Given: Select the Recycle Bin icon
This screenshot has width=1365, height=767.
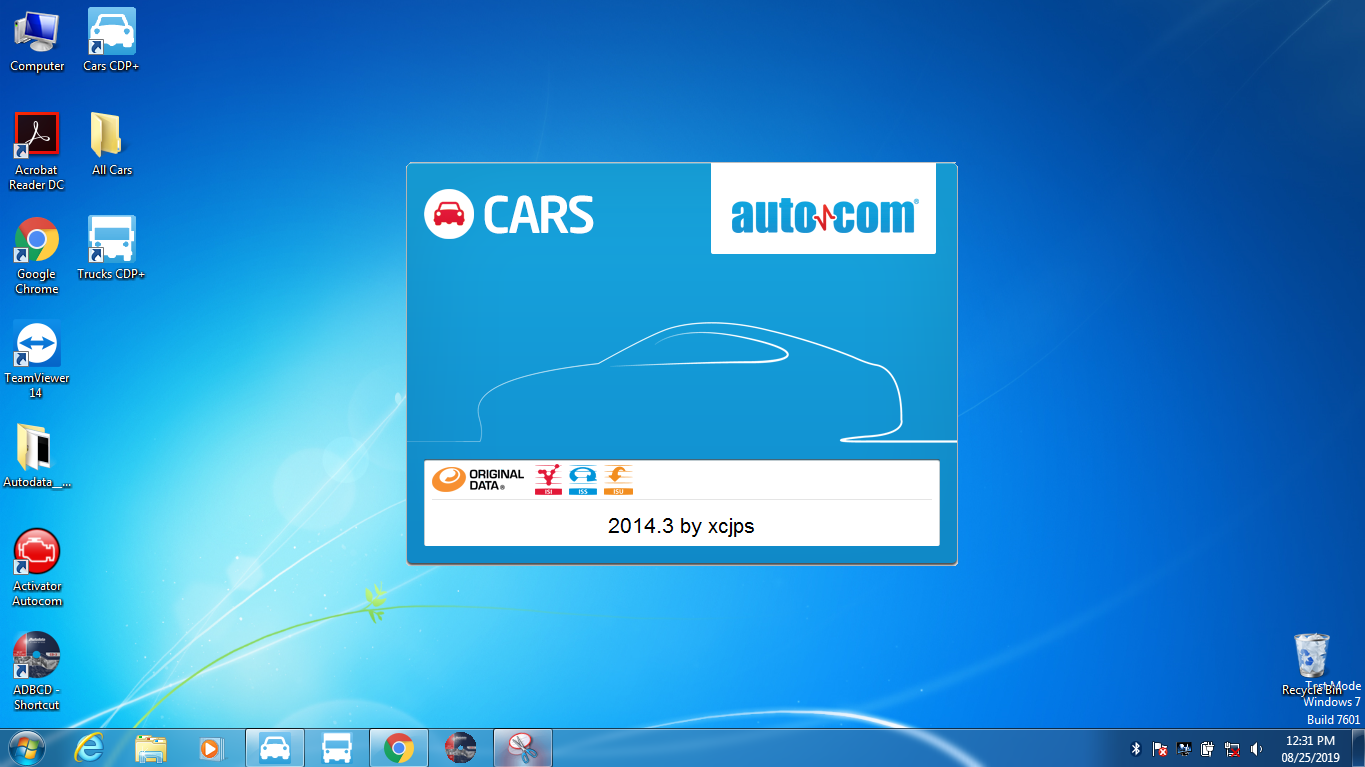Looking at the screenshot, I should [x=1311, y=664].
